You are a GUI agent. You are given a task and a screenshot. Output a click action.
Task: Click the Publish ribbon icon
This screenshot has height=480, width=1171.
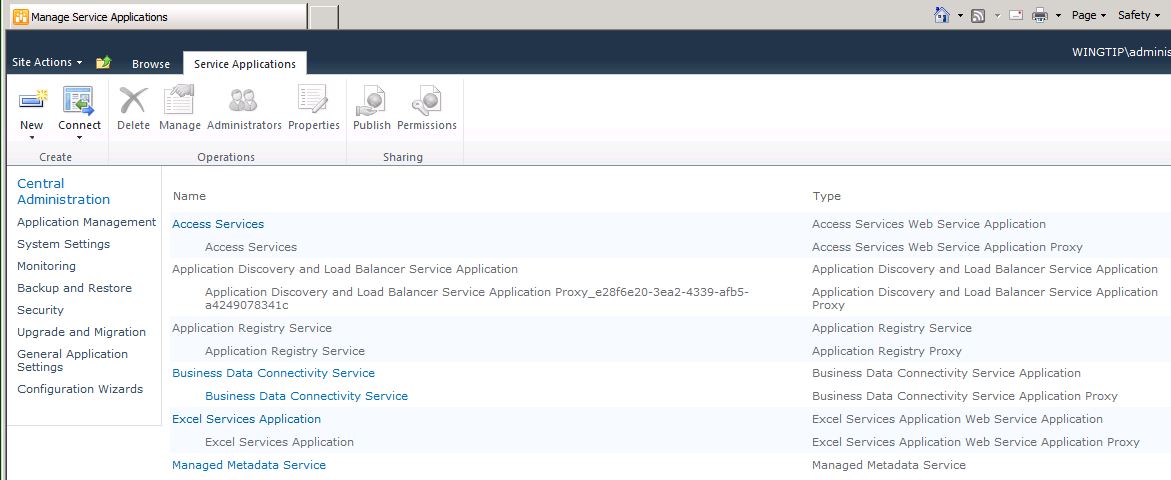(x=371, y=100)
